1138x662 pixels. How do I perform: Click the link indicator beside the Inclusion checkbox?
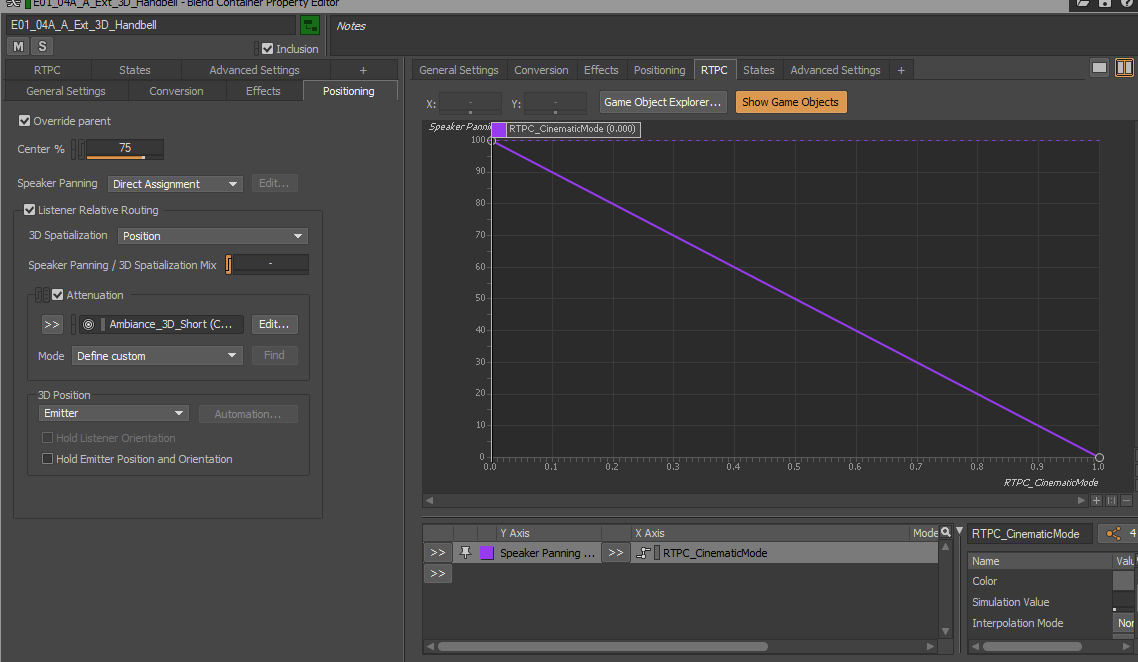257,49
